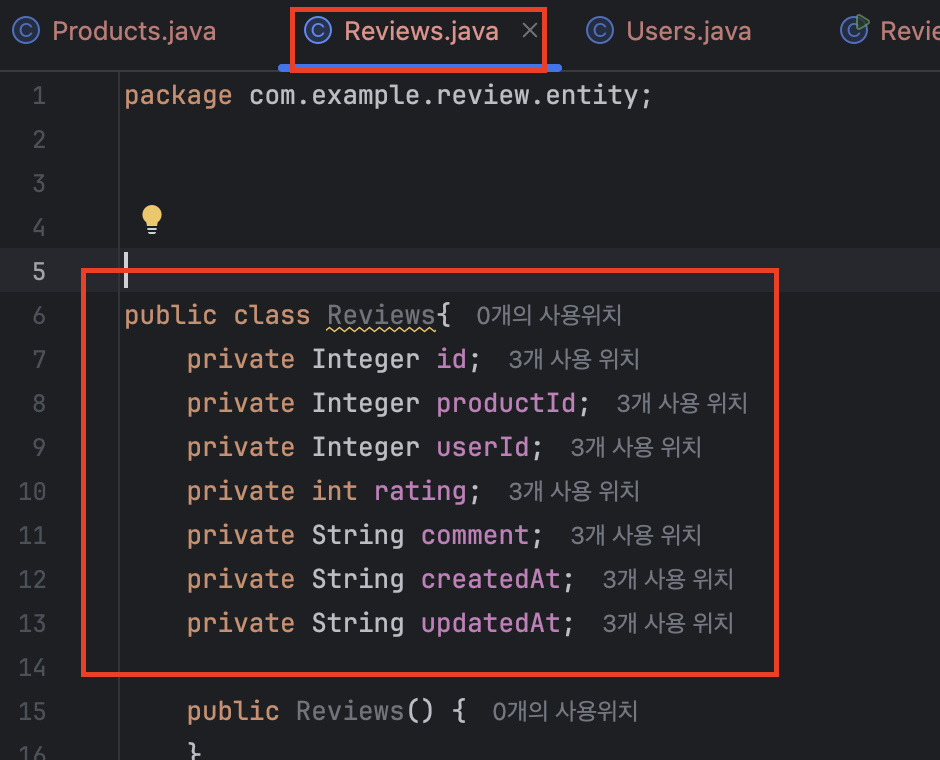
Task: Click the rating field name
Action: point(420,491)
